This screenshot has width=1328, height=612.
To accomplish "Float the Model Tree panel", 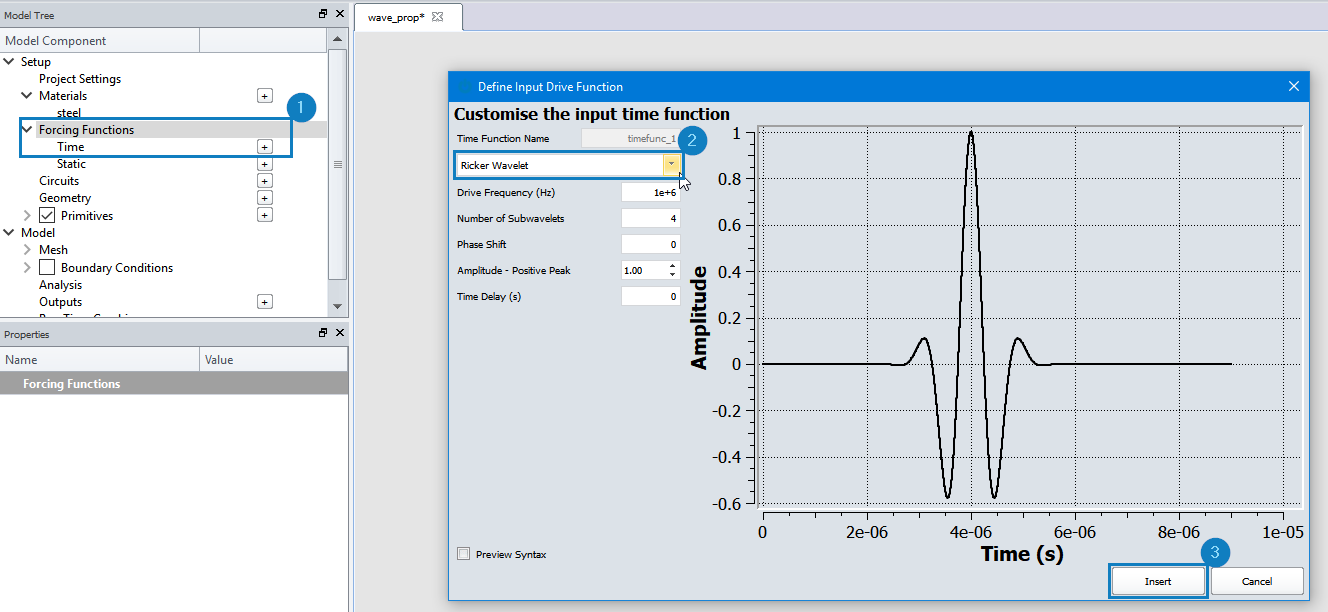I will pyautogui.click(x=323, y=14).
